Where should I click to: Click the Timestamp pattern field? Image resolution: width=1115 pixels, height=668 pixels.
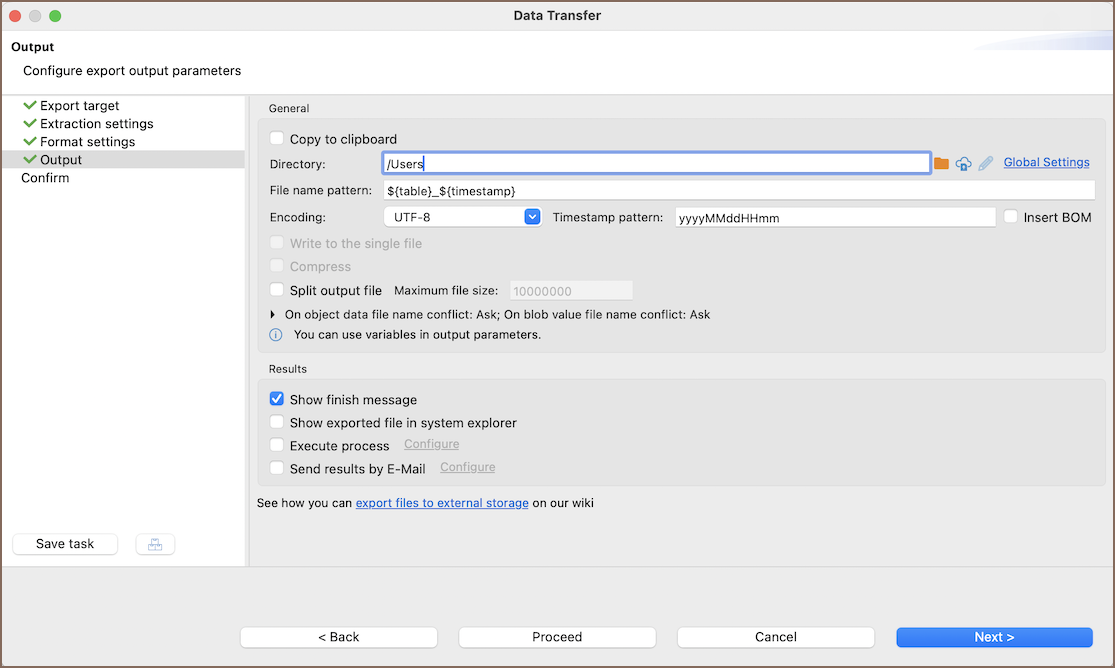click(835, 217)
